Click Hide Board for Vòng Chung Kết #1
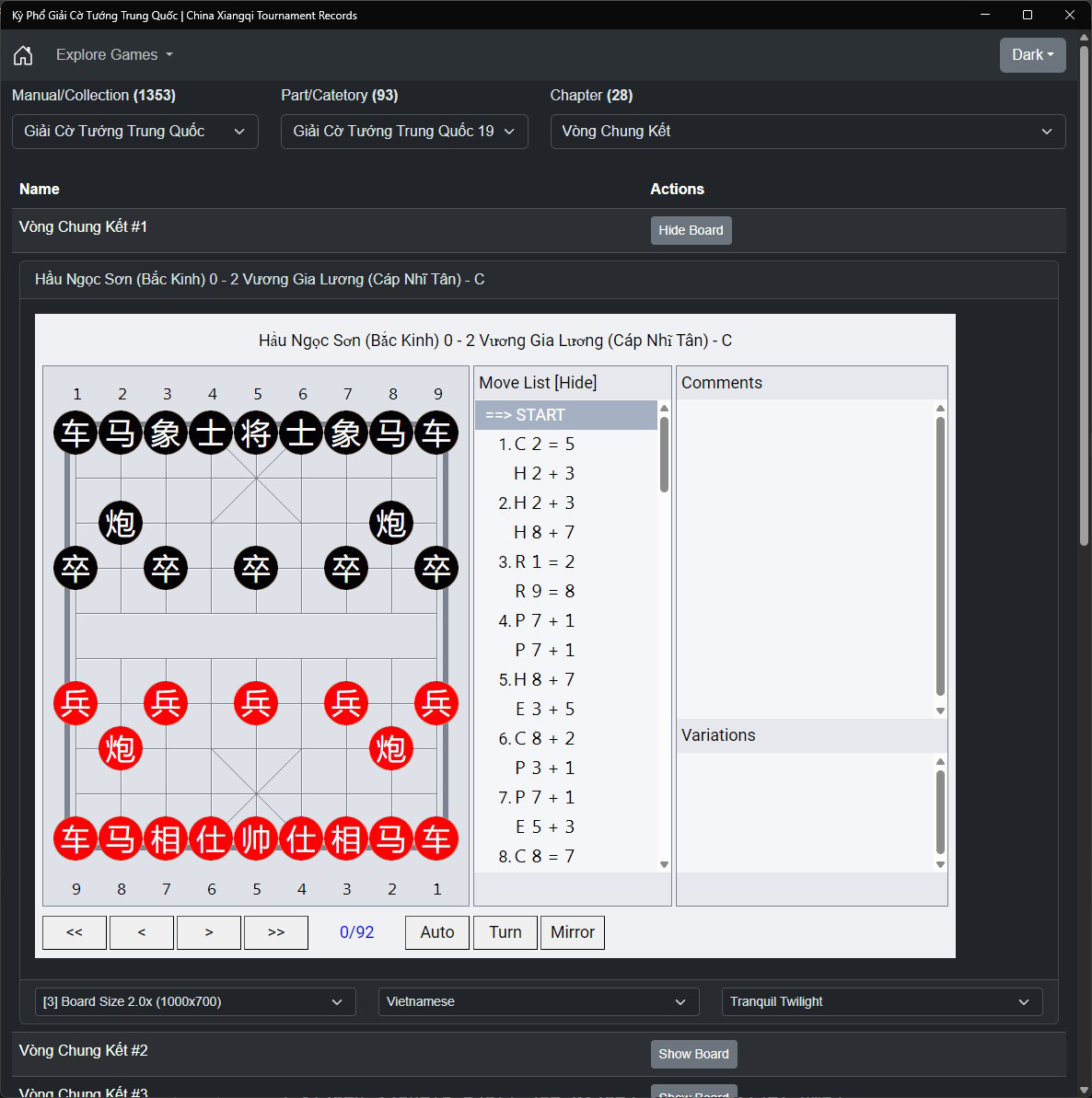Viewport: 1092px width, 1098px height. (691, 230)
